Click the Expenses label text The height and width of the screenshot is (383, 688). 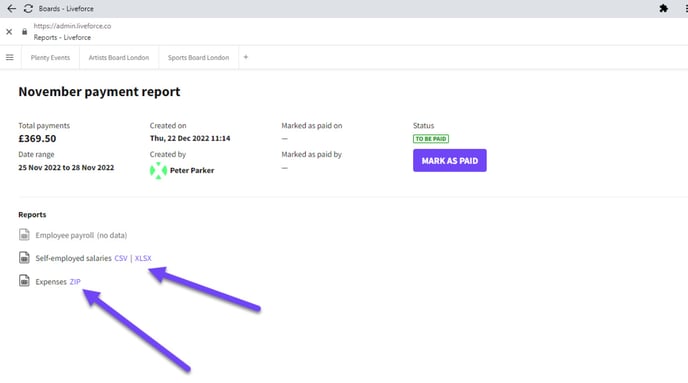click(51, 282)
